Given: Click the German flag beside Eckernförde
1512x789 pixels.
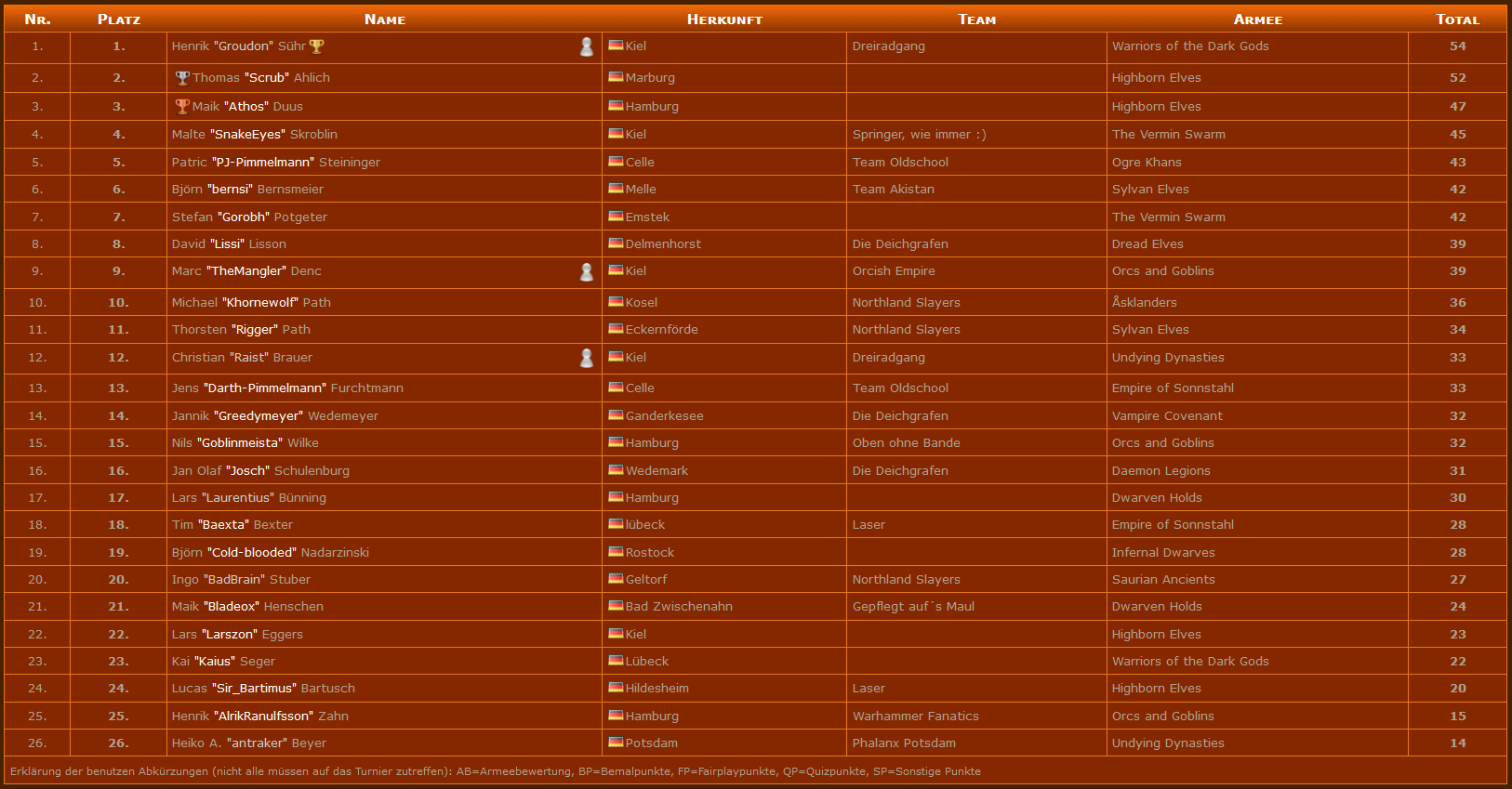Looking at the screenshot, I should pos(616,328).
